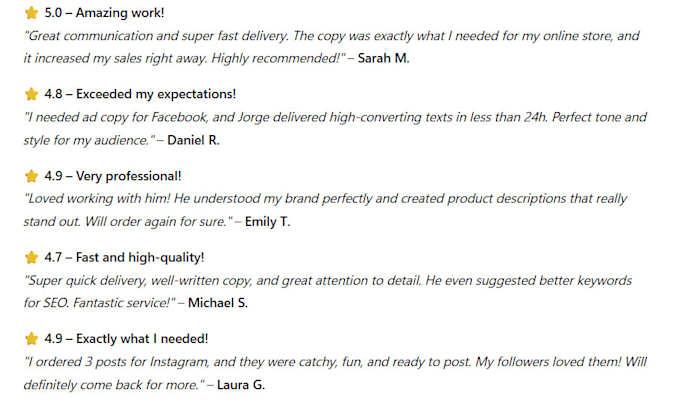Click reviewer name Michael S.
This screenshot has height=408, width=680.
pyautogui.click(x=218, y=303)
